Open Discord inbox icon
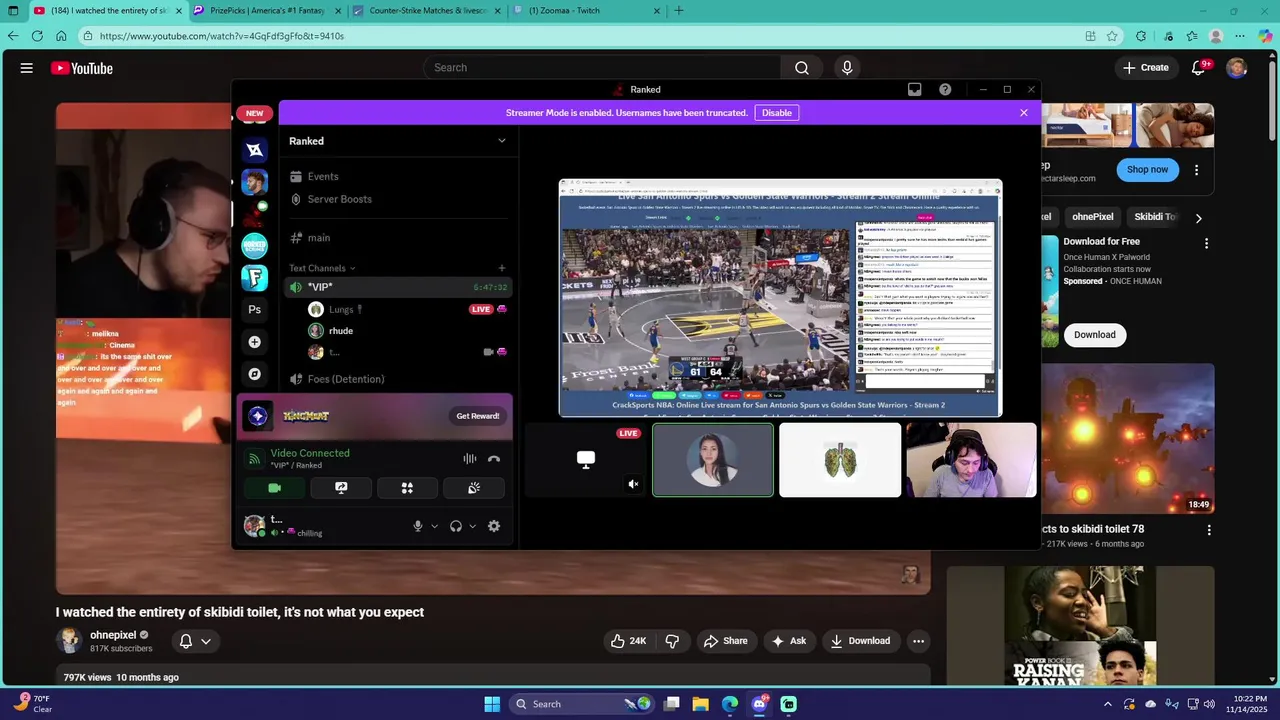Screen dimensions: 1280x720 pos(914,90)
